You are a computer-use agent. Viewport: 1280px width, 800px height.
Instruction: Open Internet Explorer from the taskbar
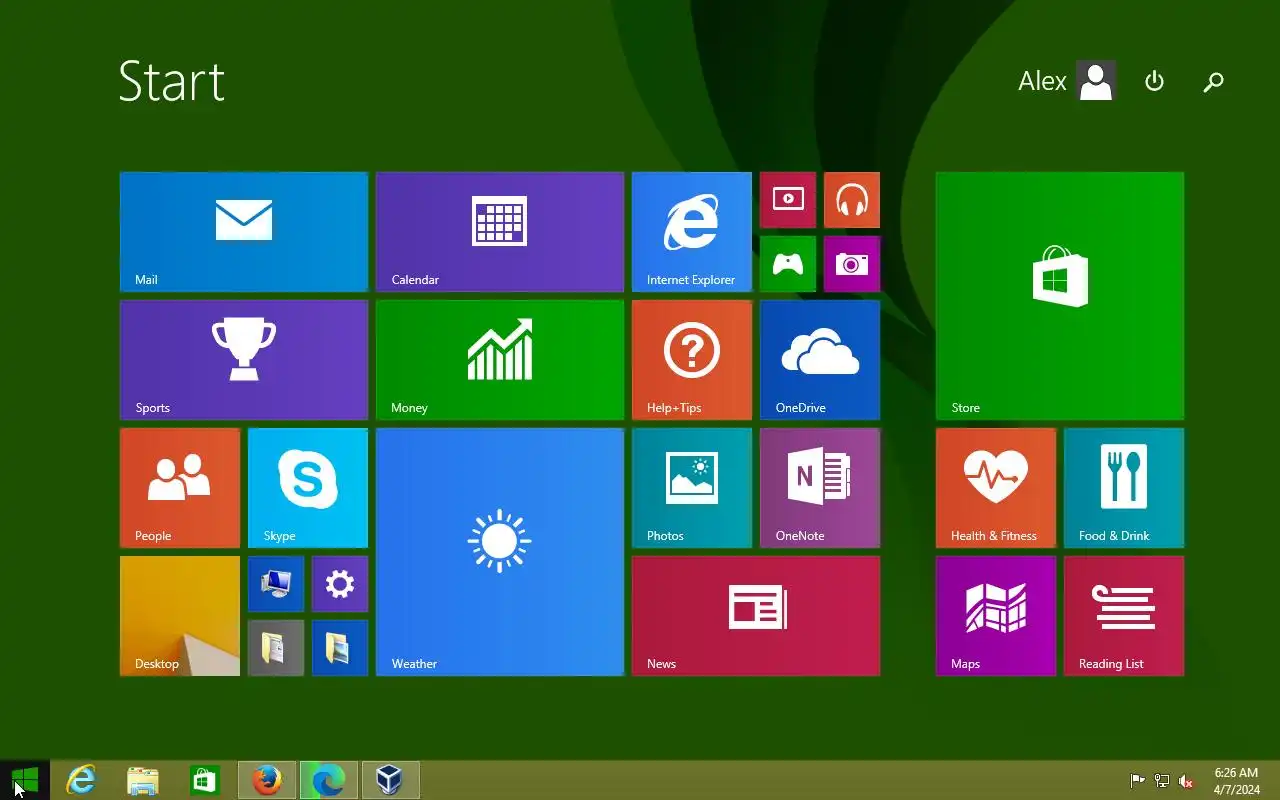coord(81,780)
